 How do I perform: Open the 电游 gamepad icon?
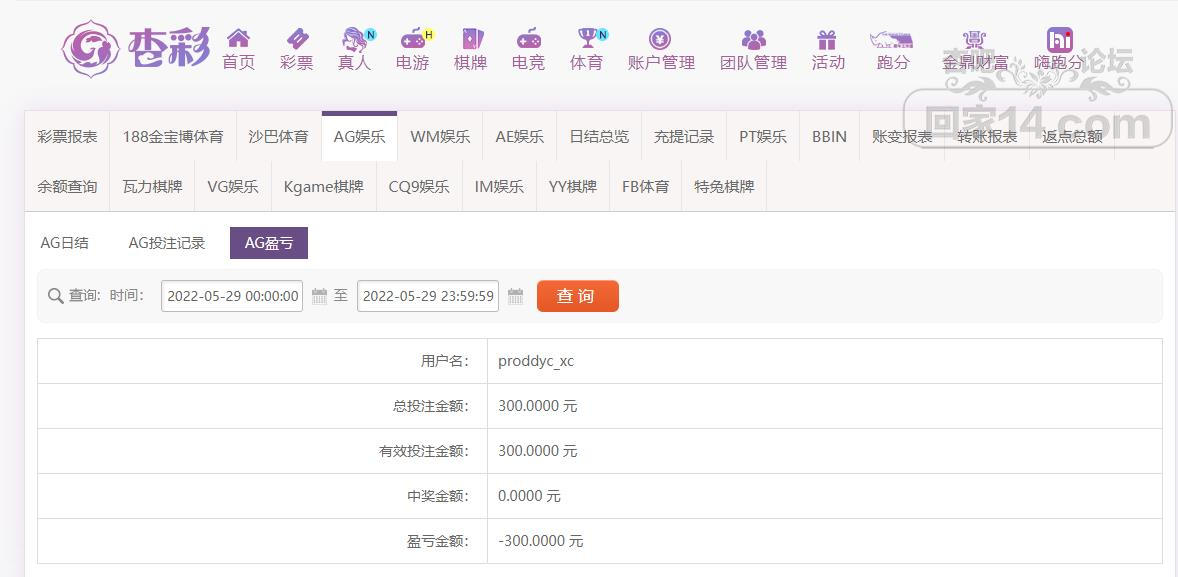pos(412,39)
